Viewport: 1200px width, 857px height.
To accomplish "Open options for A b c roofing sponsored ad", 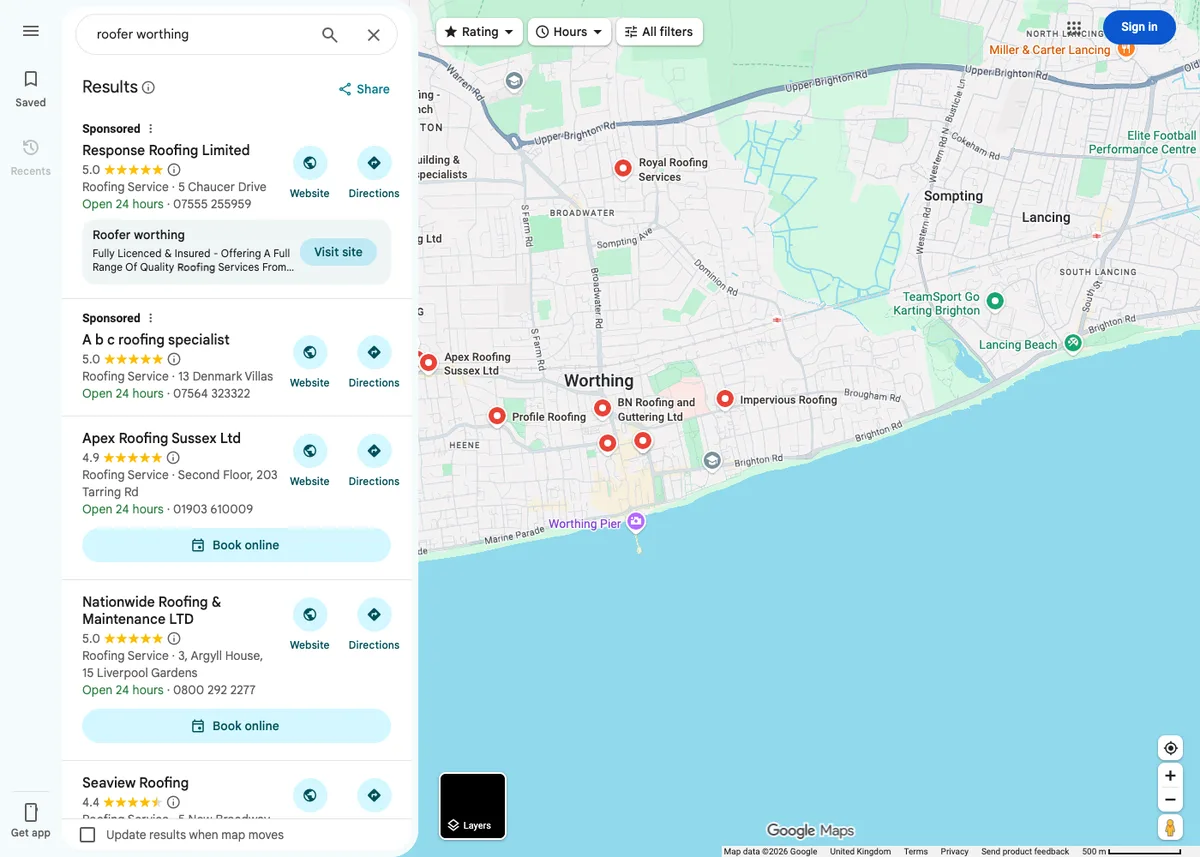I will (151, 318).
